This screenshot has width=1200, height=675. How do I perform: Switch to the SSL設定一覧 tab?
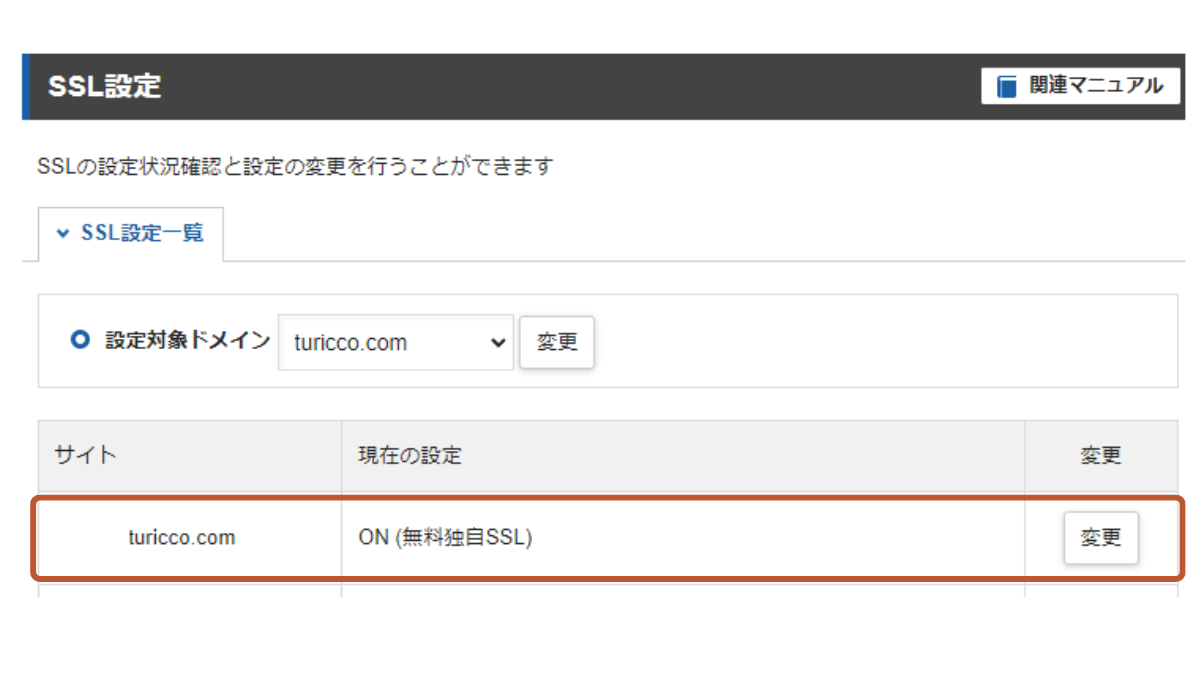[130, 233]
